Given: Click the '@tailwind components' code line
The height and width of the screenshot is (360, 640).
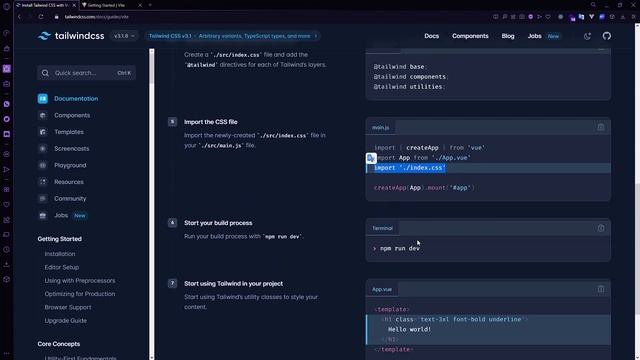Looking at the screenshot, I should pyautogui.click(x=410, y=77).
